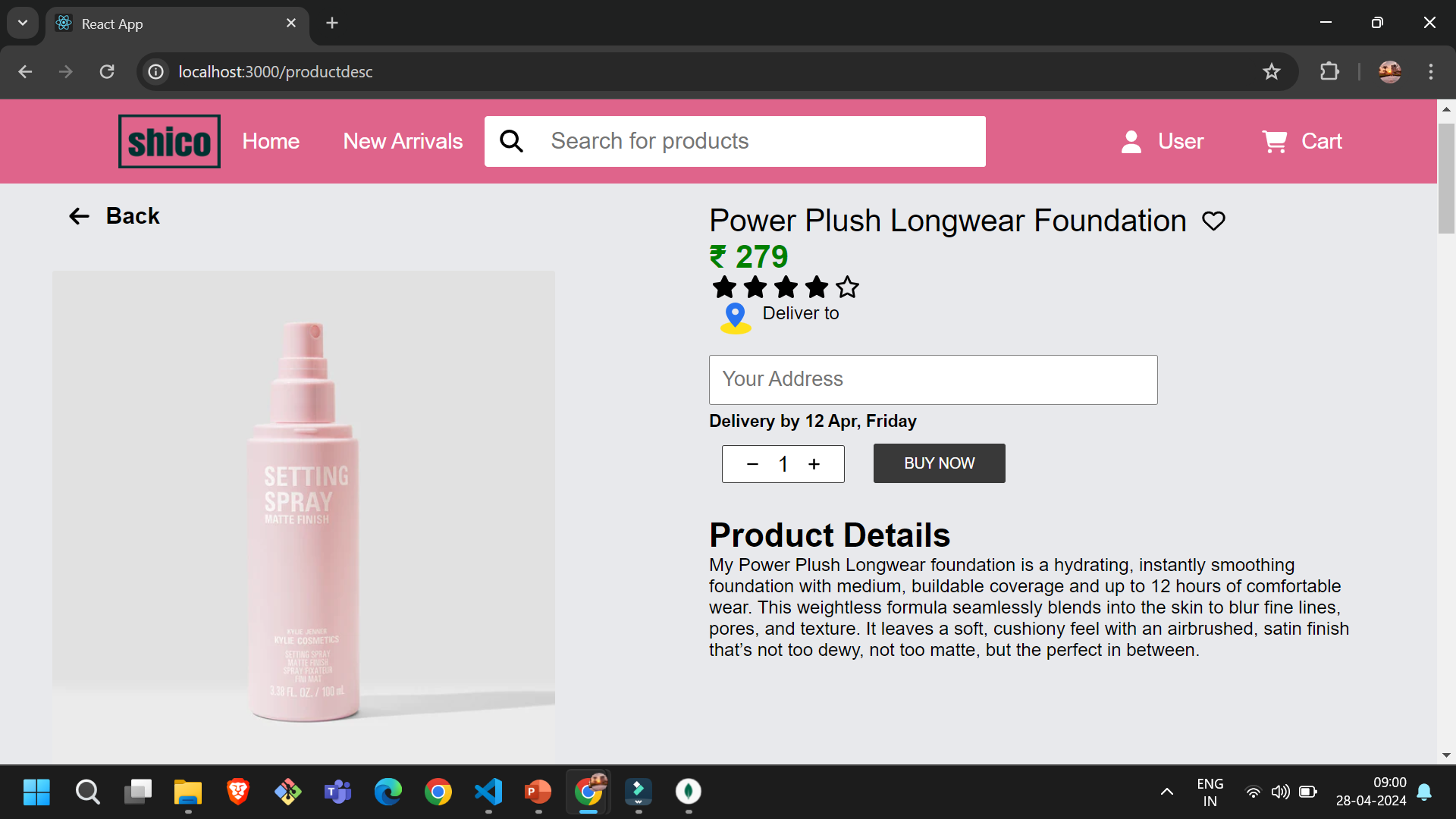Bookmark this page with star icon

pyautogui.click(x=1272, y=71)
